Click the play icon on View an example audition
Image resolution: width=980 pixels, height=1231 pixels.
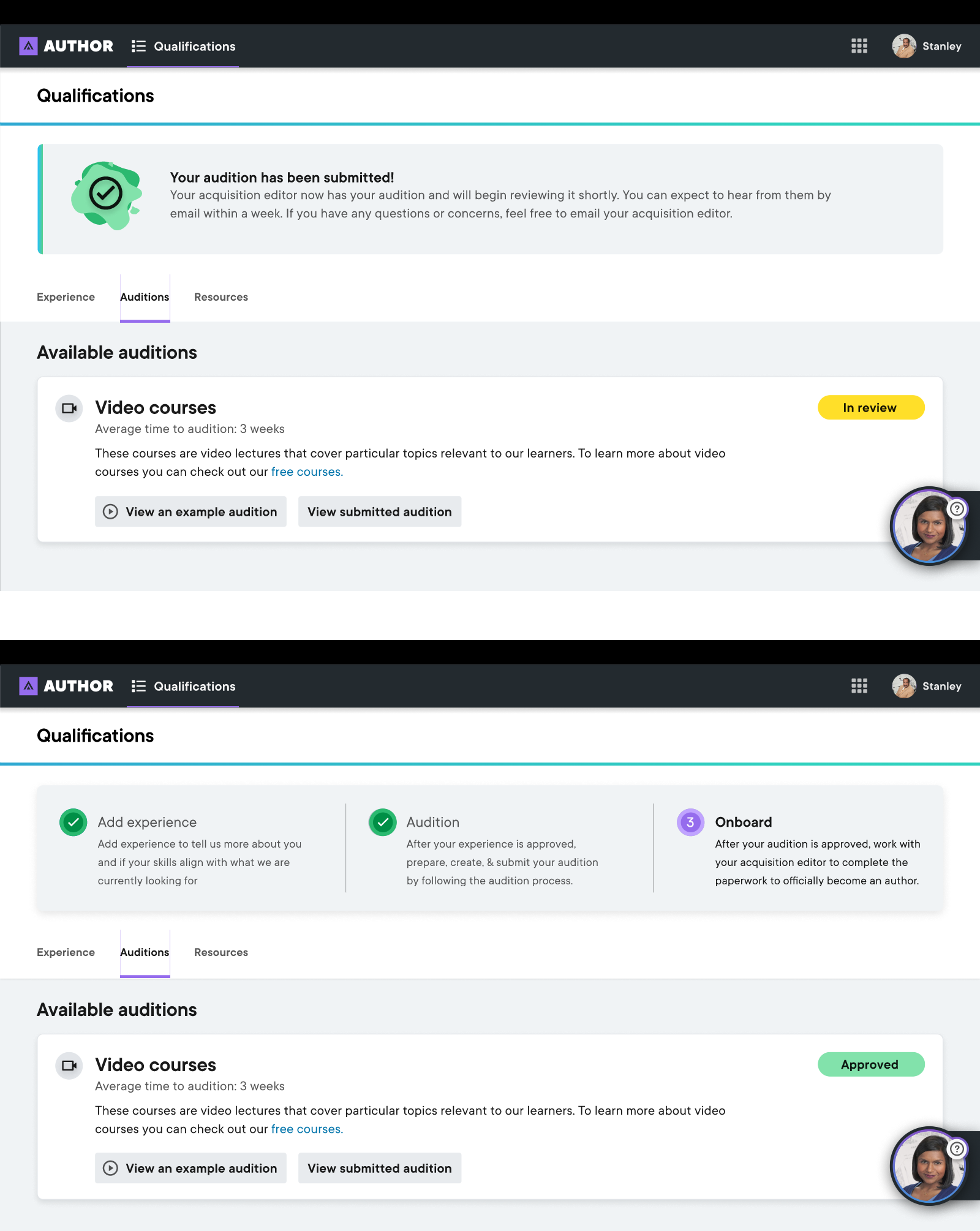click(110, 511)
